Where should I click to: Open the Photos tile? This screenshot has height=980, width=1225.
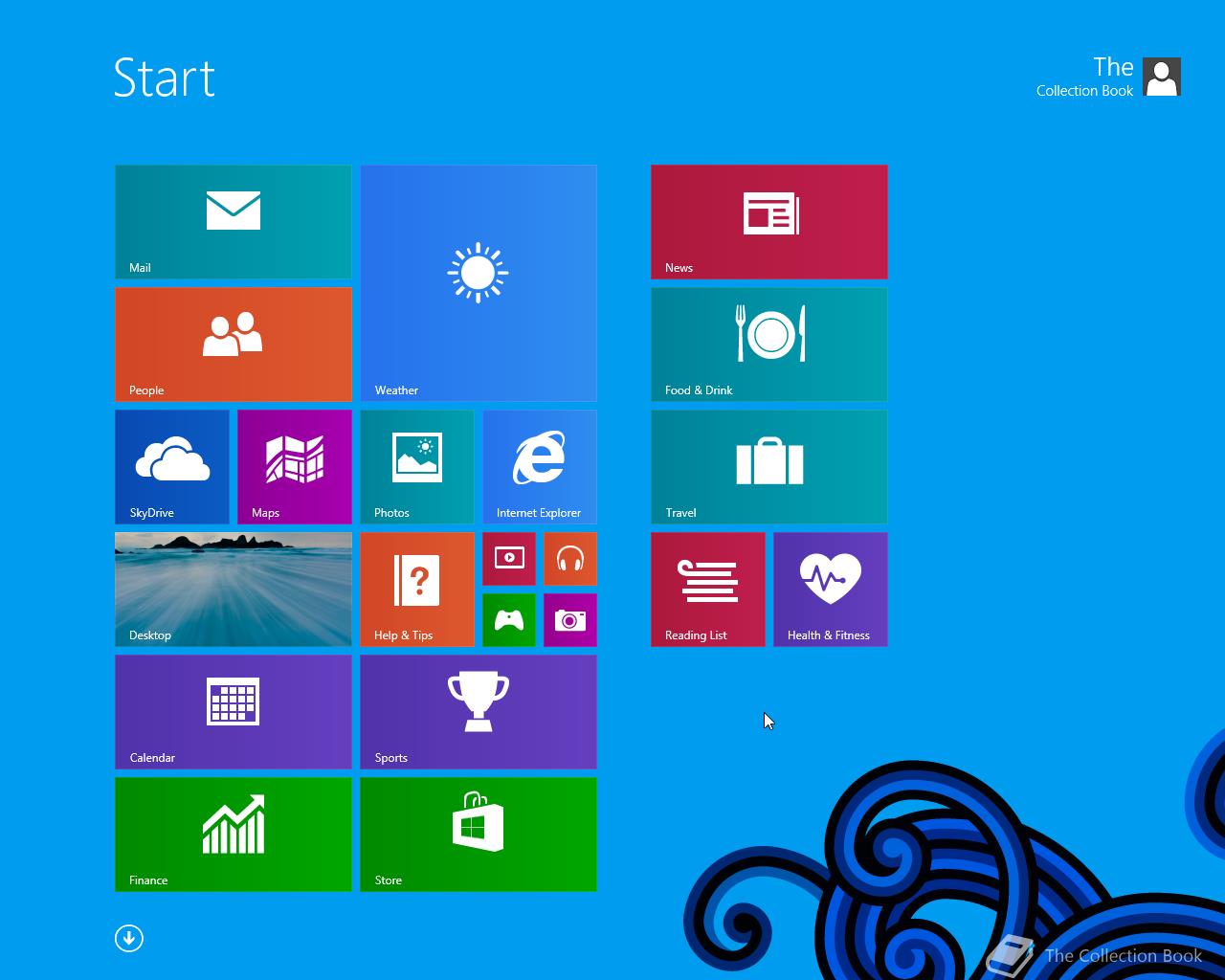417,467
